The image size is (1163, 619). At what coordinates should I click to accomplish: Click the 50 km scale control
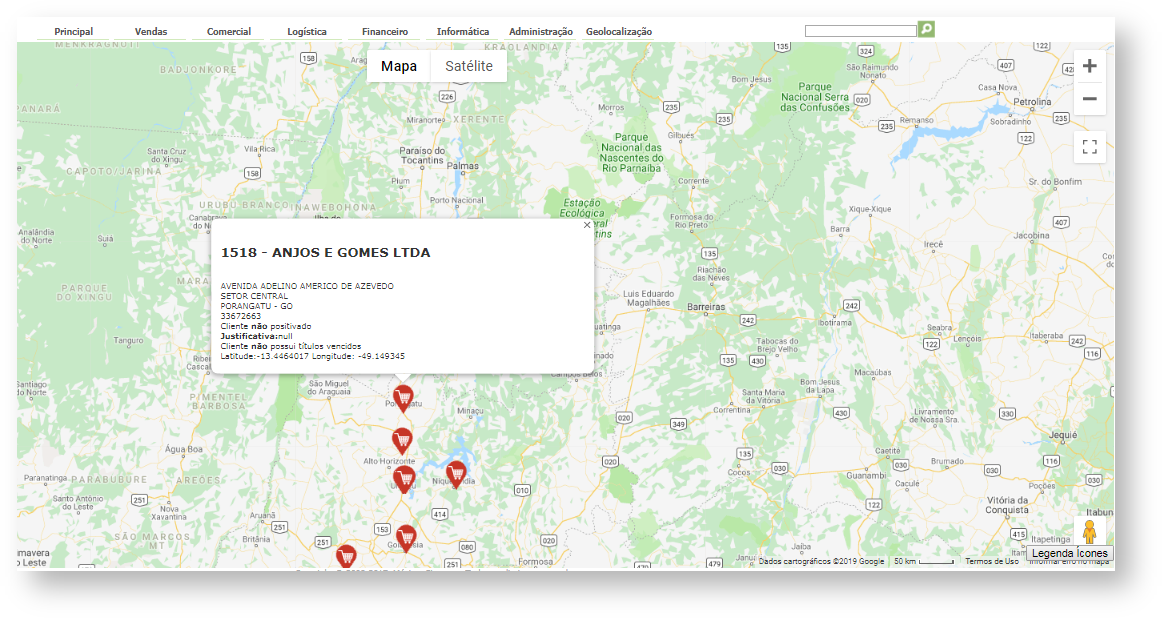click(923, 562)
